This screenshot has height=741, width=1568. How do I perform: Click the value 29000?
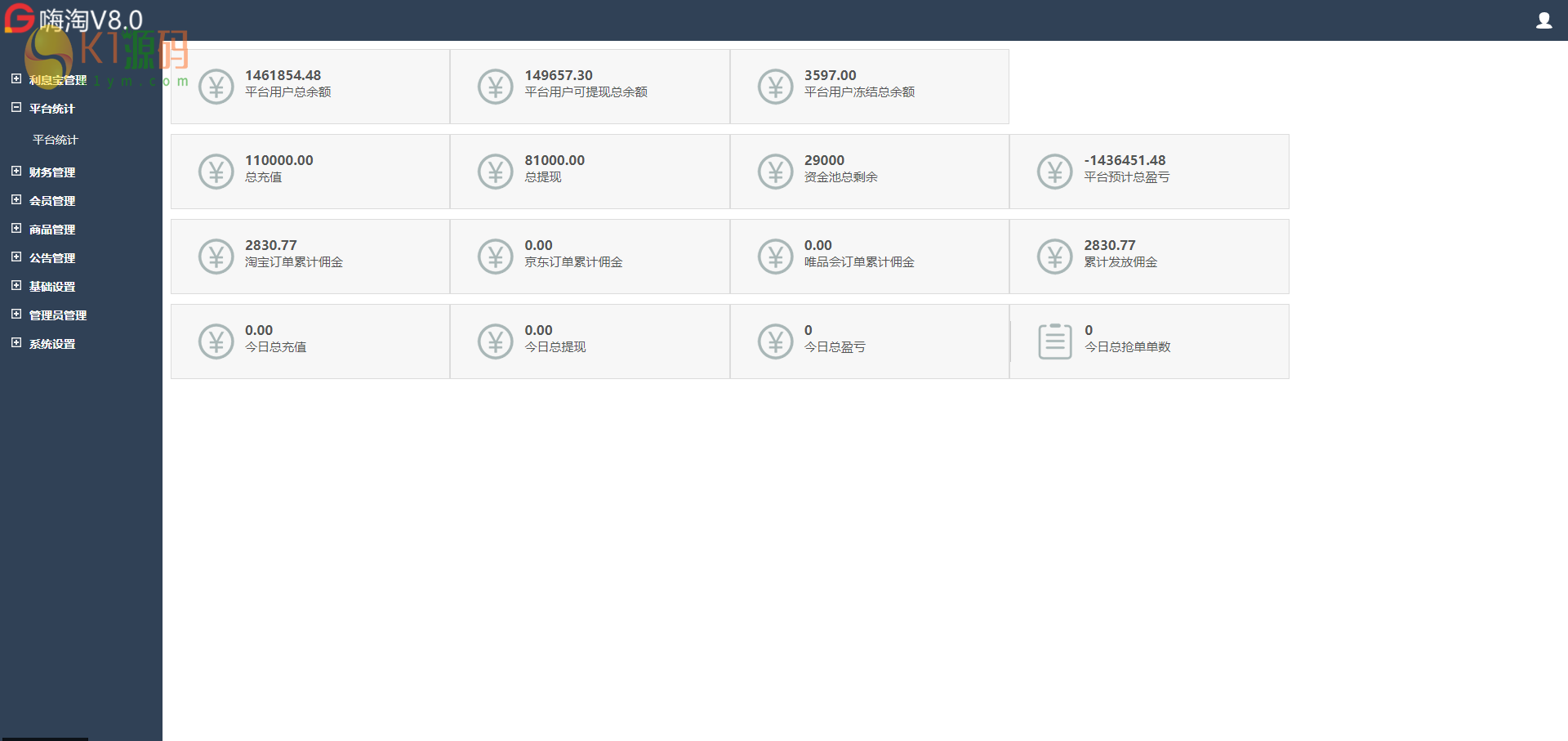tap(825, 160)
